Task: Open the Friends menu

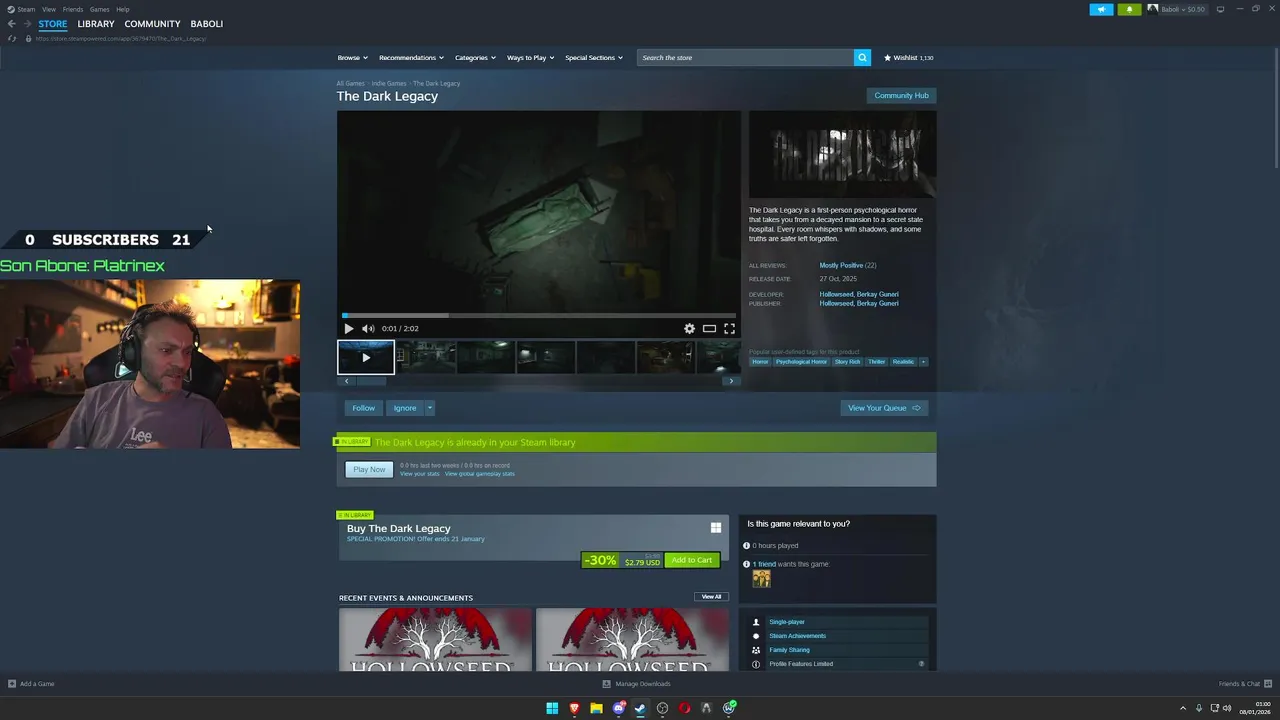Action: click(73, 9)
